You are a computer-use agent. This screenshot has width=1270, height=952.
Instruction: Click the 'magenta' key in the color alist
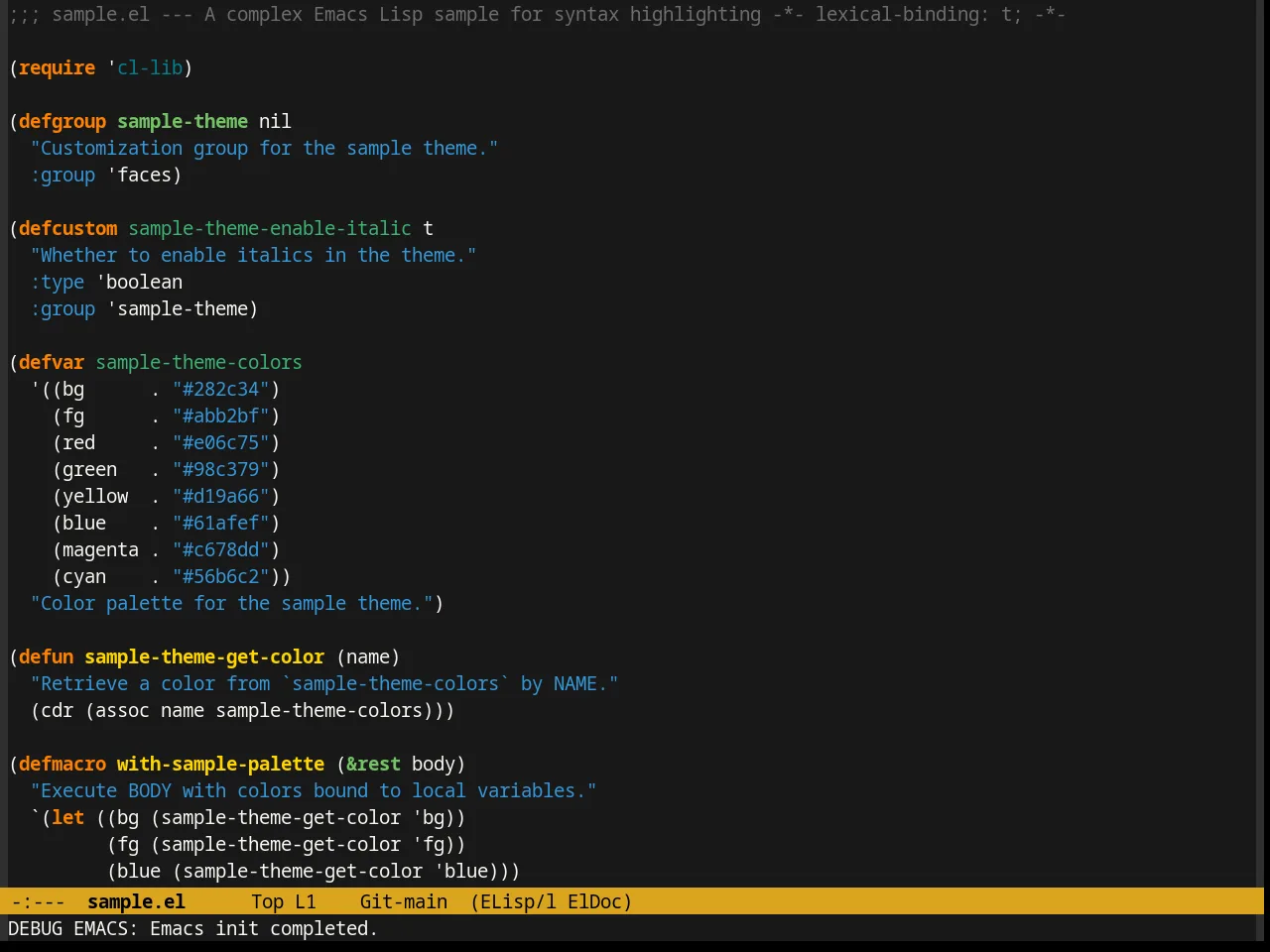point(100,549)
